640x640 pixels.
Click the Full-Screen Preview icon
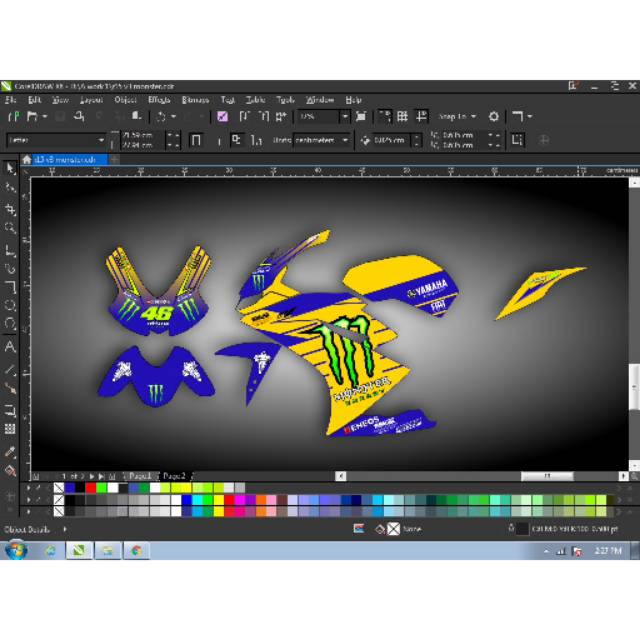click(x=361, y=117)
